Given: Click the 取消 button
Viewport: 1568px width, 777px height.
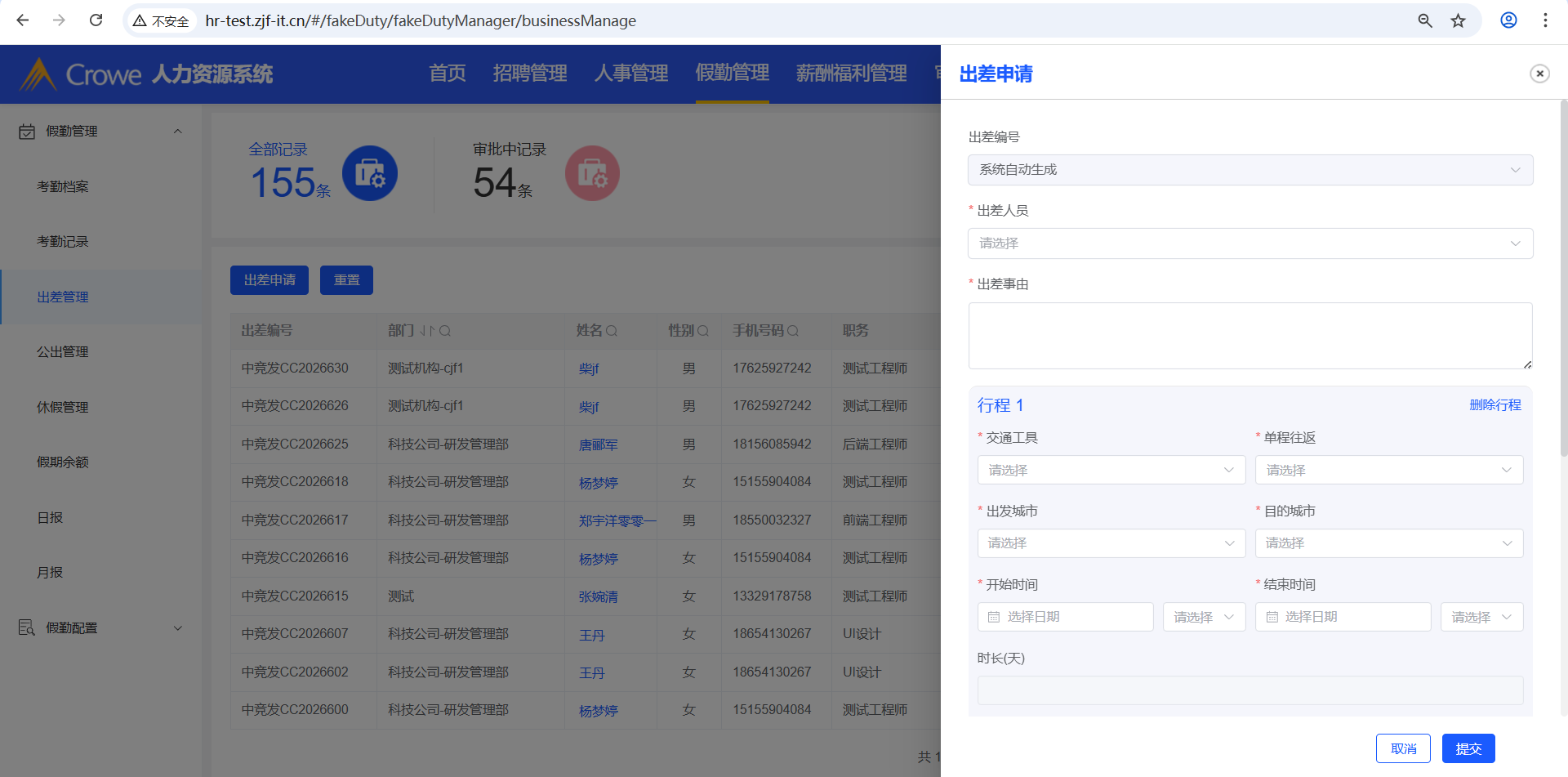Looking at the screenshot, I should 1403,748.
